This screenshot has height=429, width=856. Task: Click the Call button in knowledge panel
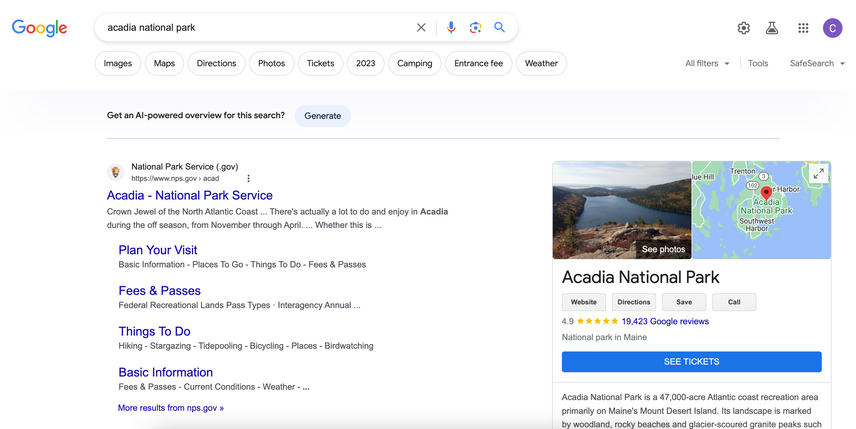pos(734,302)
